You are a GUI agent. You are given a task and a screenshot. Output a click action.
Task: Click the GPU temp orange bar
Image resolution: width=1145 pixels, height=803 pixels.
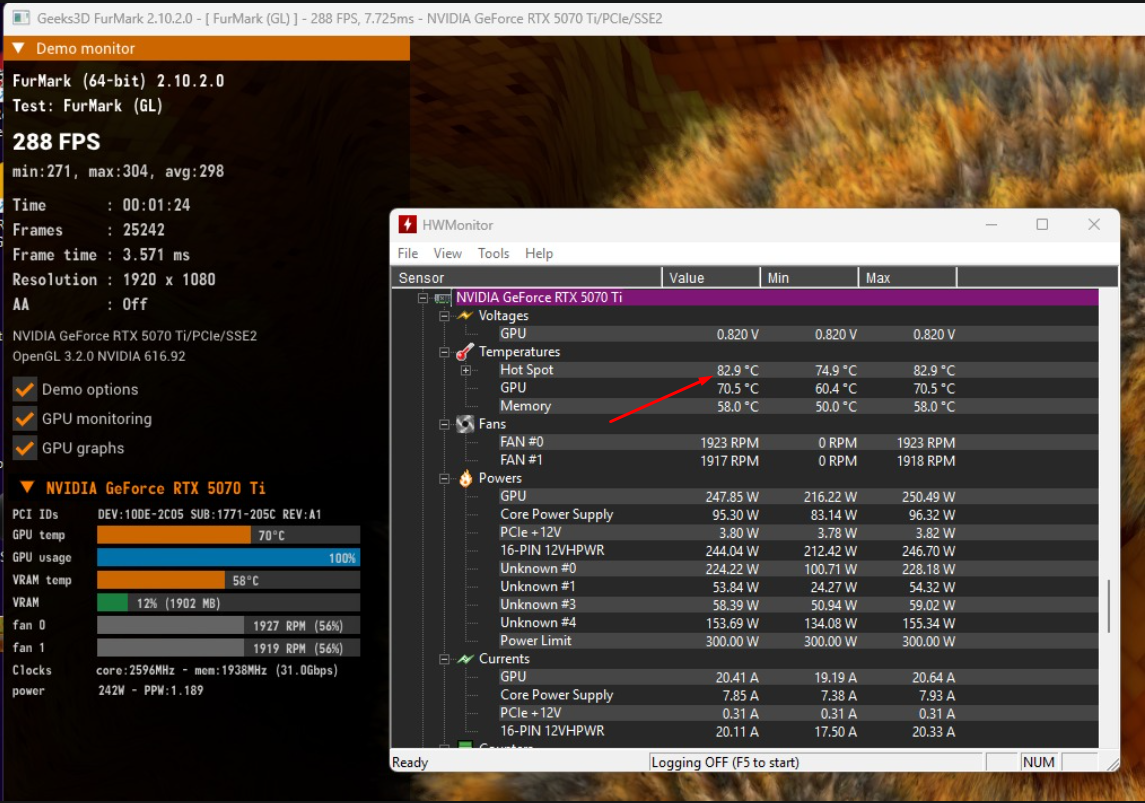click(174, 535)
